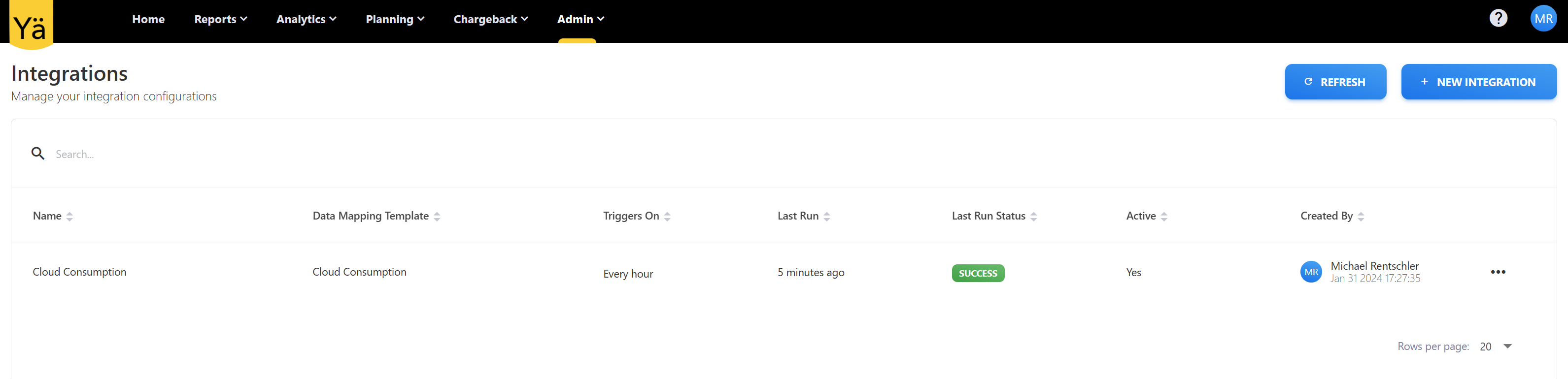Sort by Created By column arrows

[x=1361, y=217]
